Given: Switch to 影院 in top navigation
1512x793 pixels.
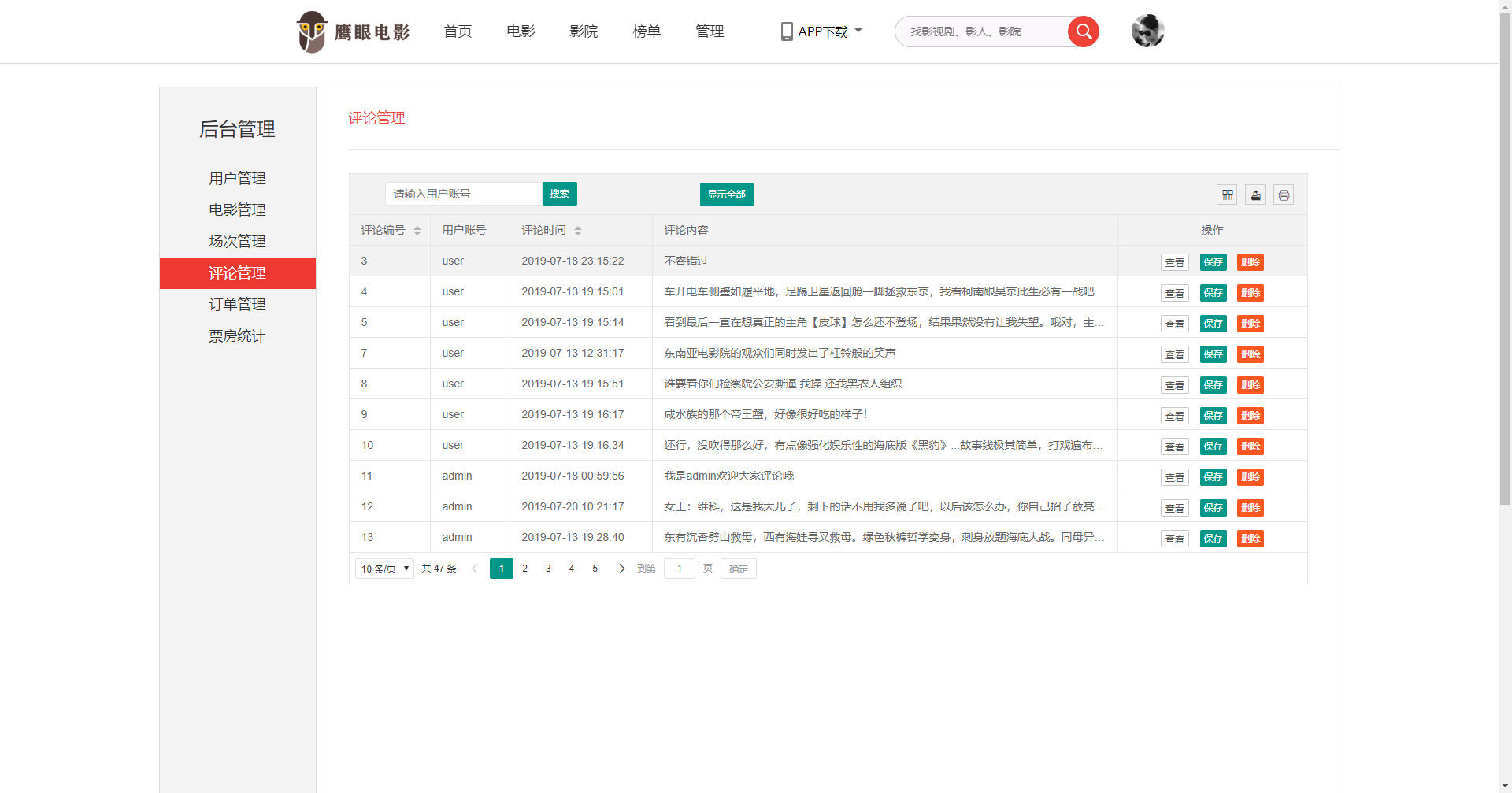Looking at the screenshot, I should pyautogui.click(x=584, y=31).
